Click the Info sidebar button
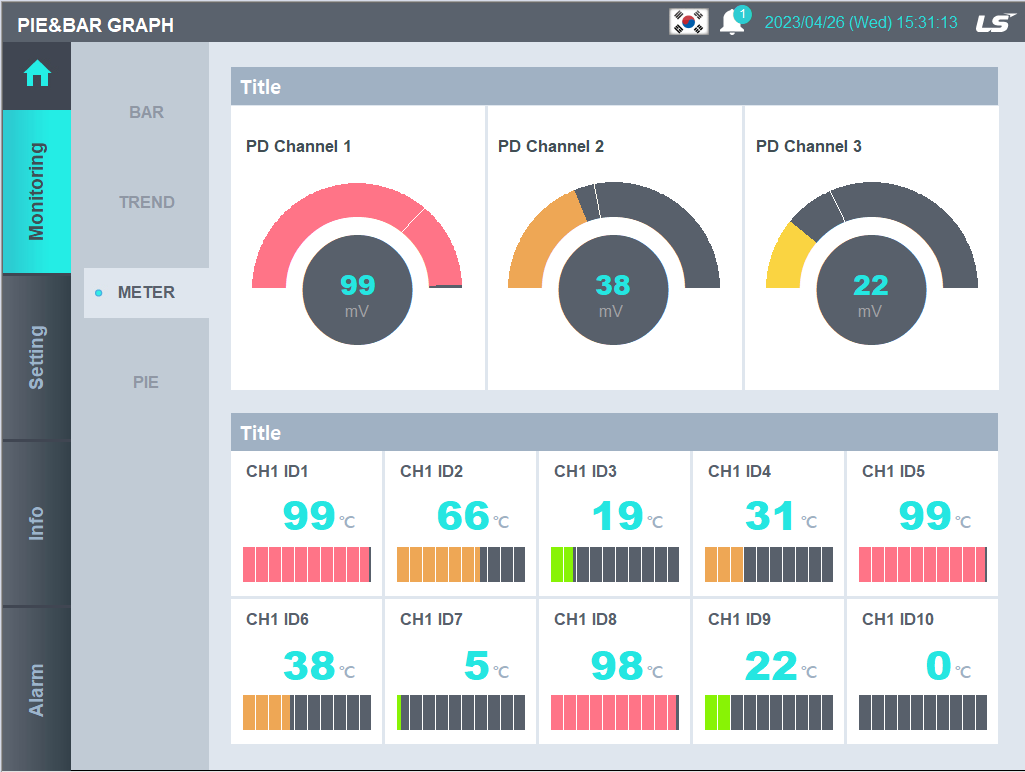1025x772 pixels. click(x=37, y=519)
